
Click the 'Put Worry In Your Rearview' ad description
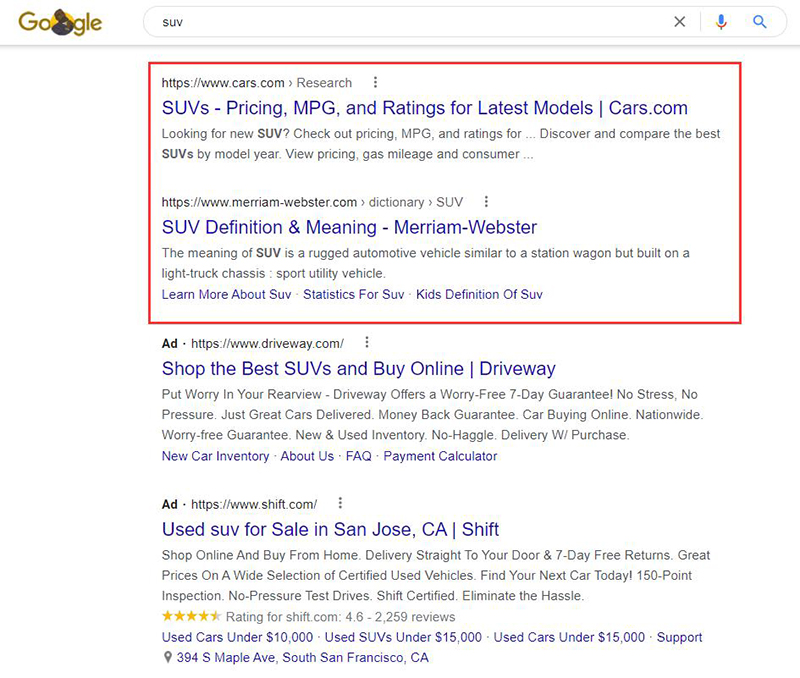(x=433, y=415)
